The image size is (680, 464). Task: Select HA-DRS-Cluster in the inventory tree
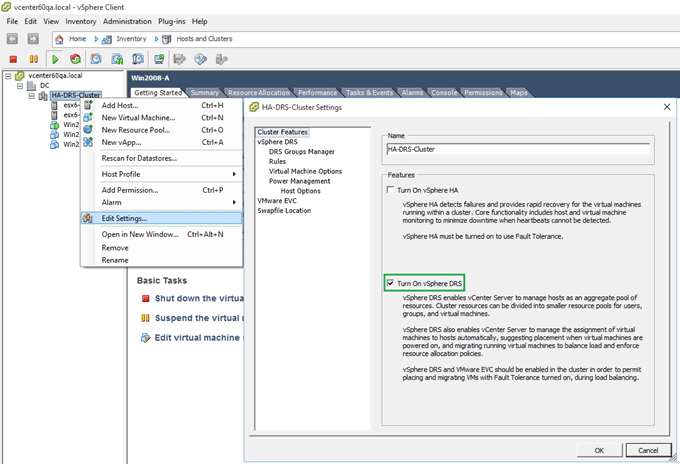tap(76, 95)
